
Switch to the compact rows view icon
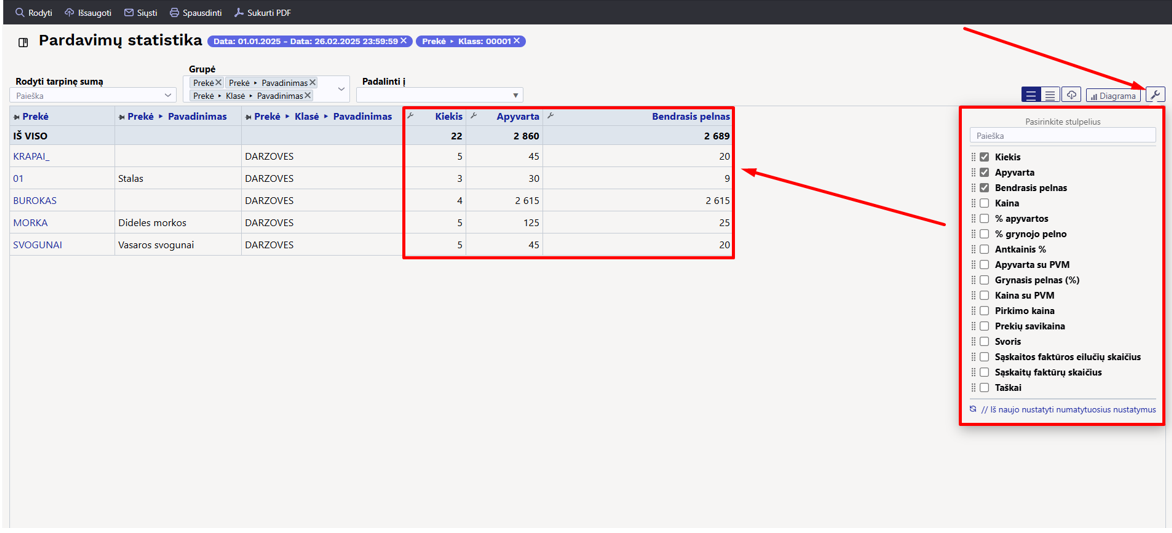pos(1050,95)
